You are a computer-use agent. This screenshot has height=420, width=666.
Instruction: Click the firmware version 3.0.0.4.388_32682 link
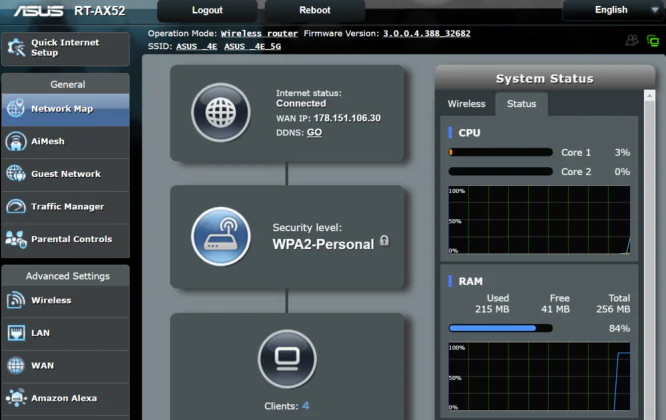[x=427, y=34]
